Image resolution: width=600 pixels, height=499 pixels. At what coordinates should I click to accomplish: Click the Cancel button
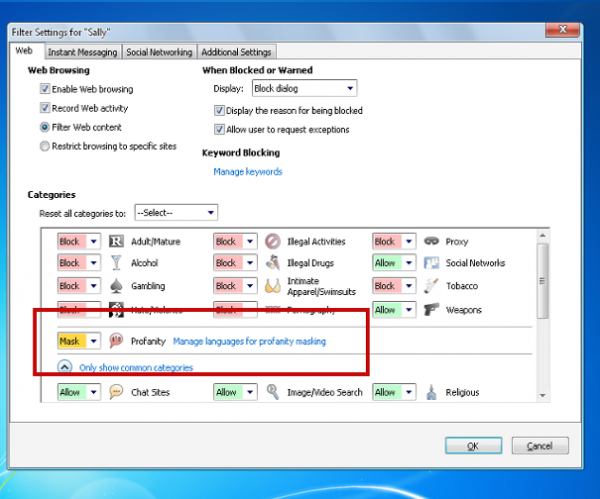click(540, 446)
